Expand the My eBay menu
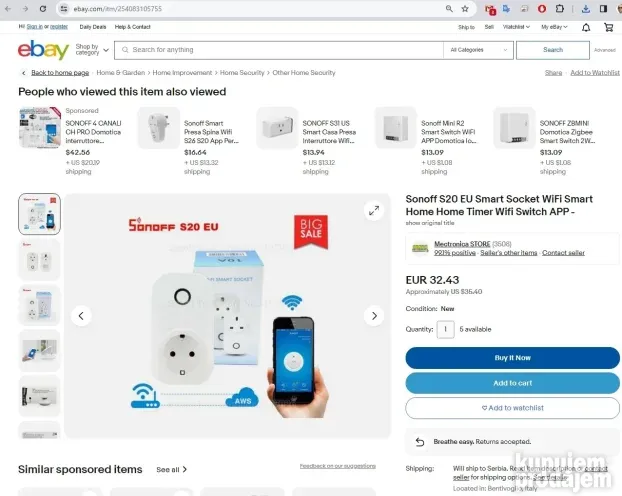622x496 pixels. point(554,27)
